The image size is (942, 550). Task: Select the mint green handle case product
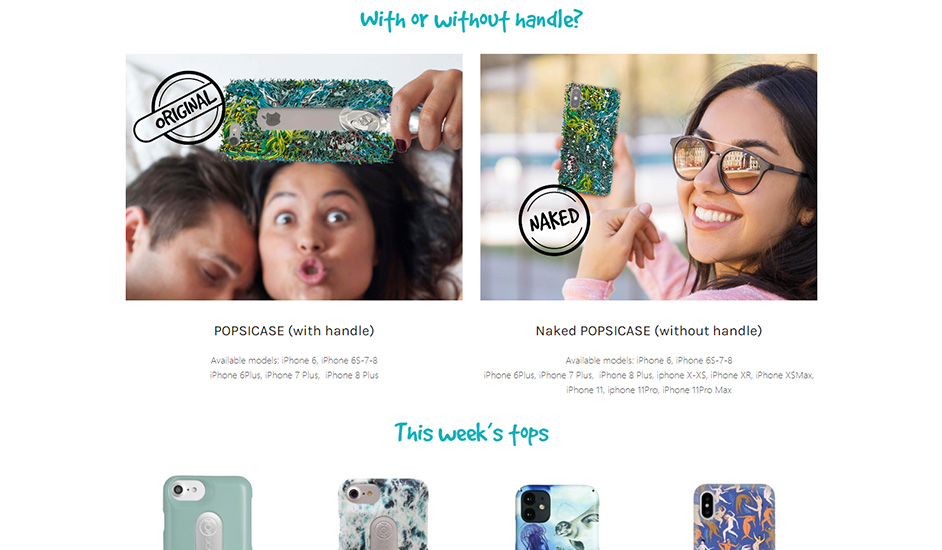208,513
